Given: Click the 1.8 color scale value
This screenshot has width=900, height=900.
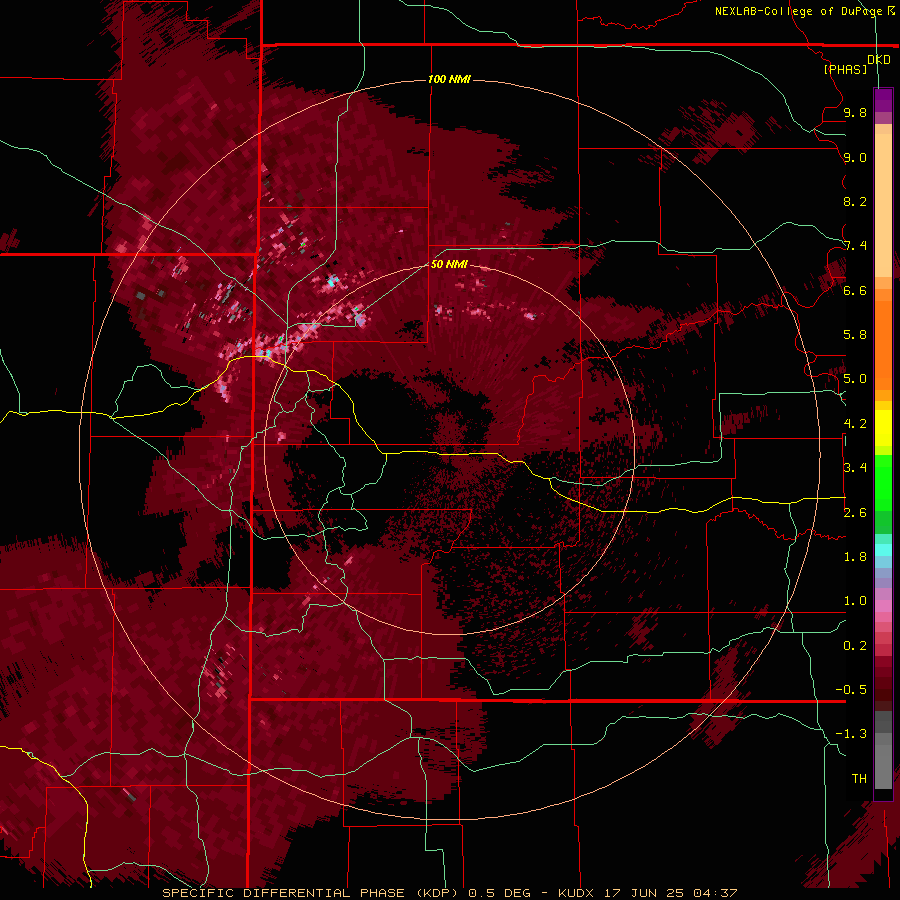Looking at the screenshot, I should [x=855, y=557].
